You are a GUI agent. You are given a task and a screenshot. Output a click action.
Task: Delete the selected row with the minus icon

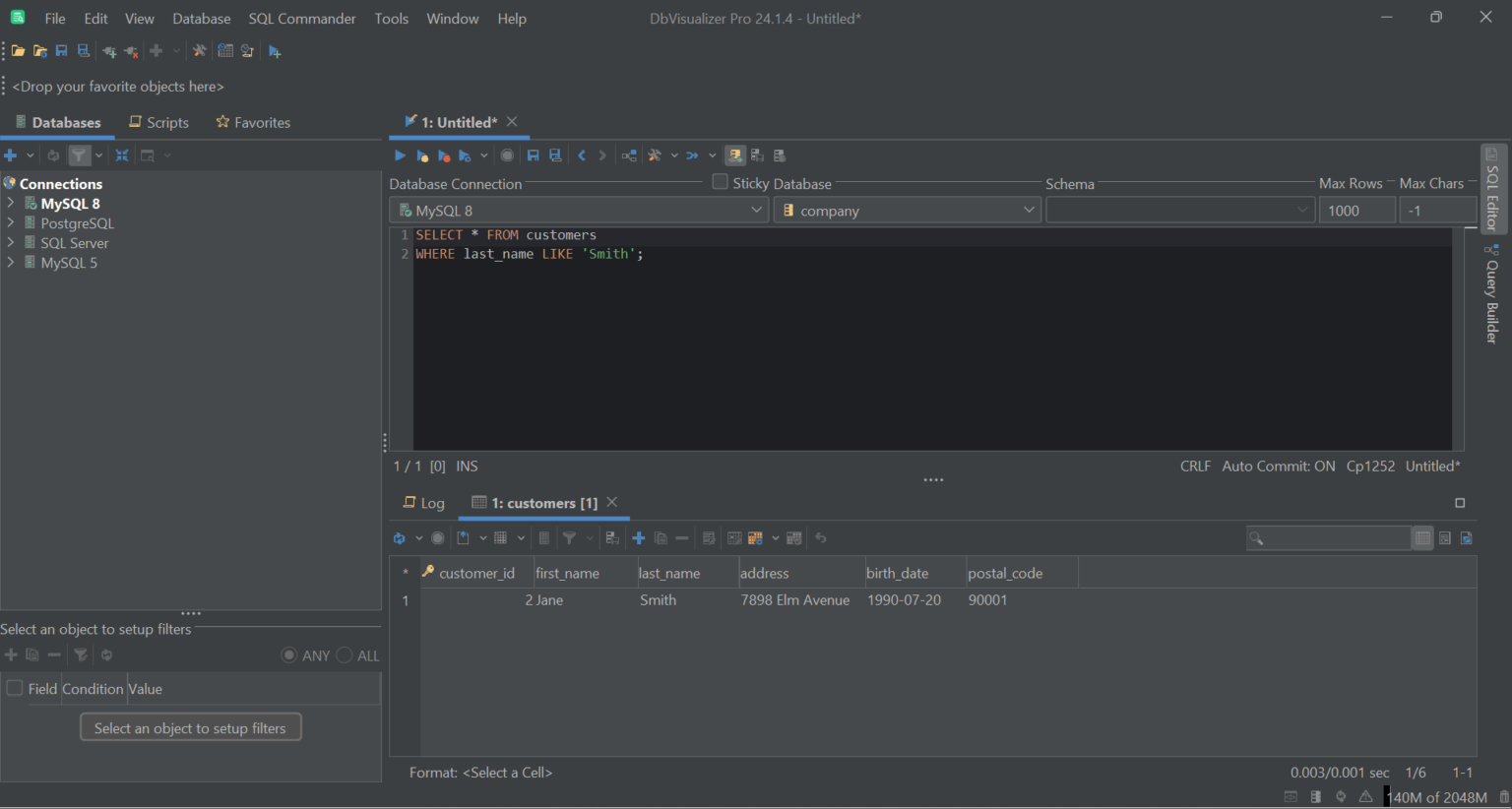681,537
